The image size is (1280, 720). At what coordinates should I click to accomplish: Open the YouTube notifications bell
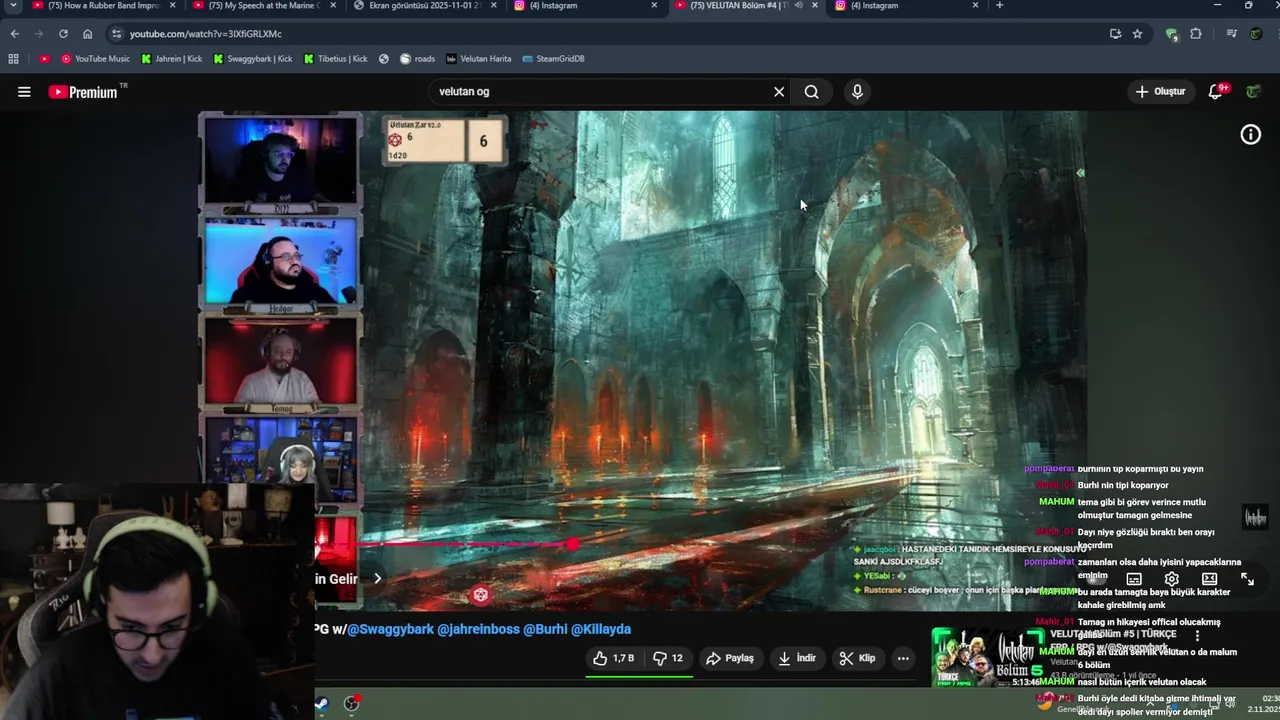[x=1216, y=92]
